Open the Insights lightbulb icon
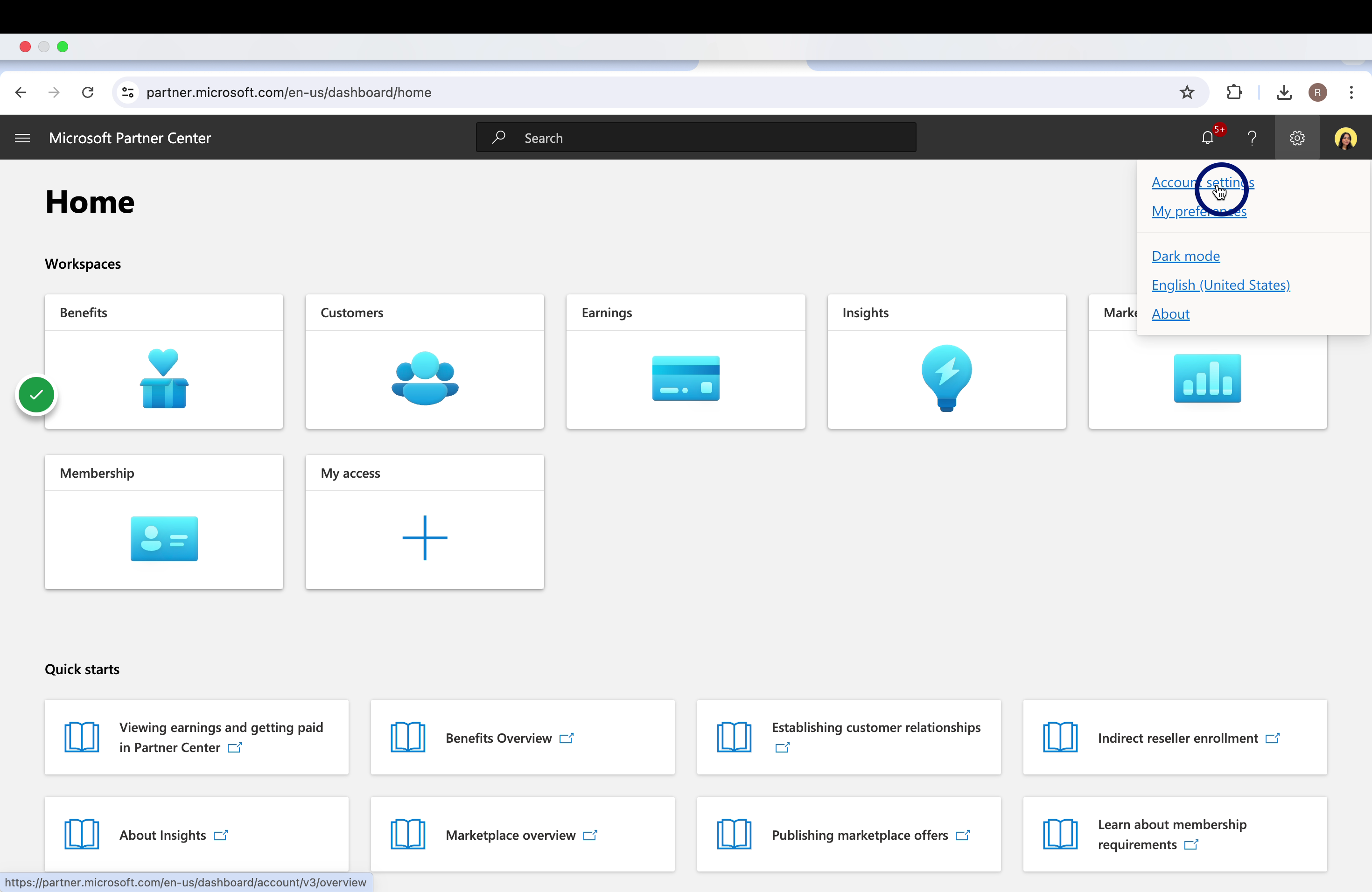 (x=946, y=378)
